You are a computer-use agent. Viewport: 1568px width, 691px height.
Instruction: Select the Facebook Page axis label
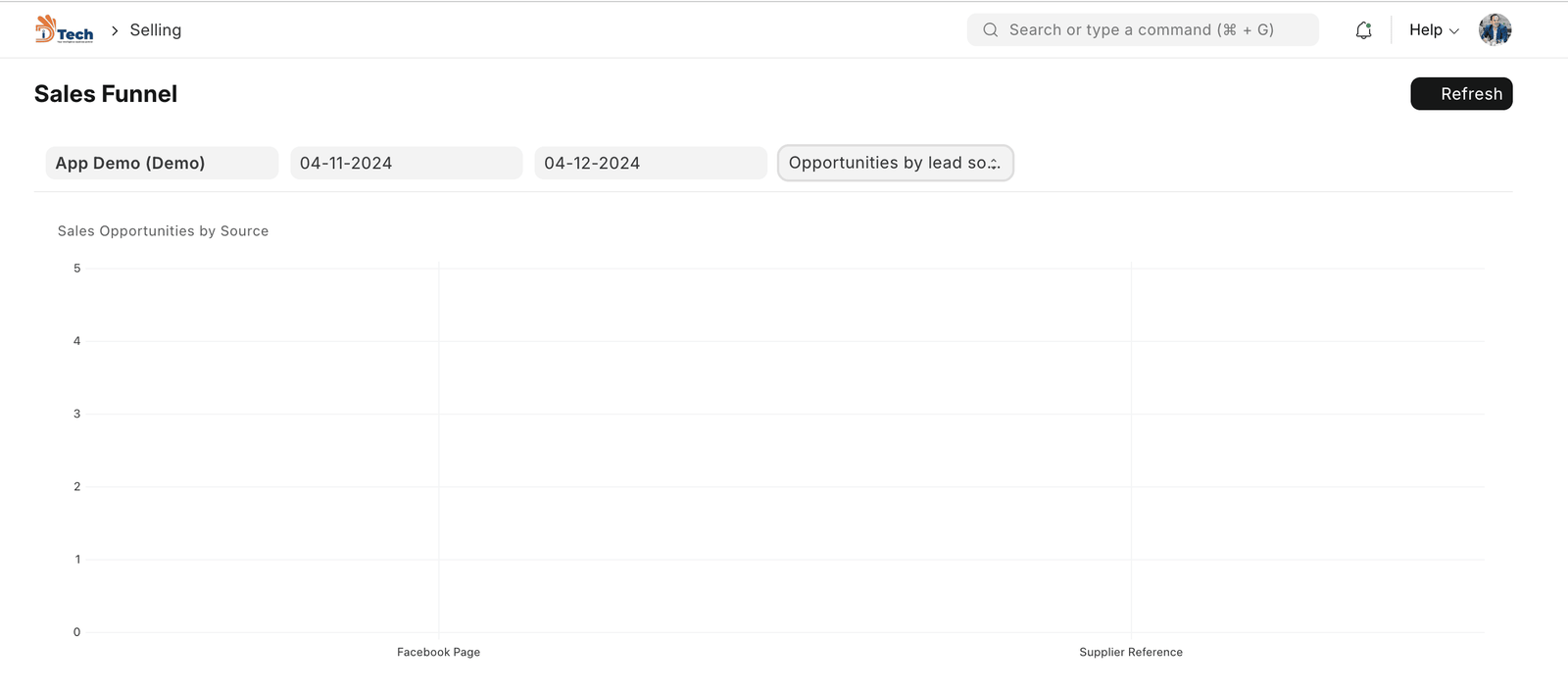pos(438,652)
